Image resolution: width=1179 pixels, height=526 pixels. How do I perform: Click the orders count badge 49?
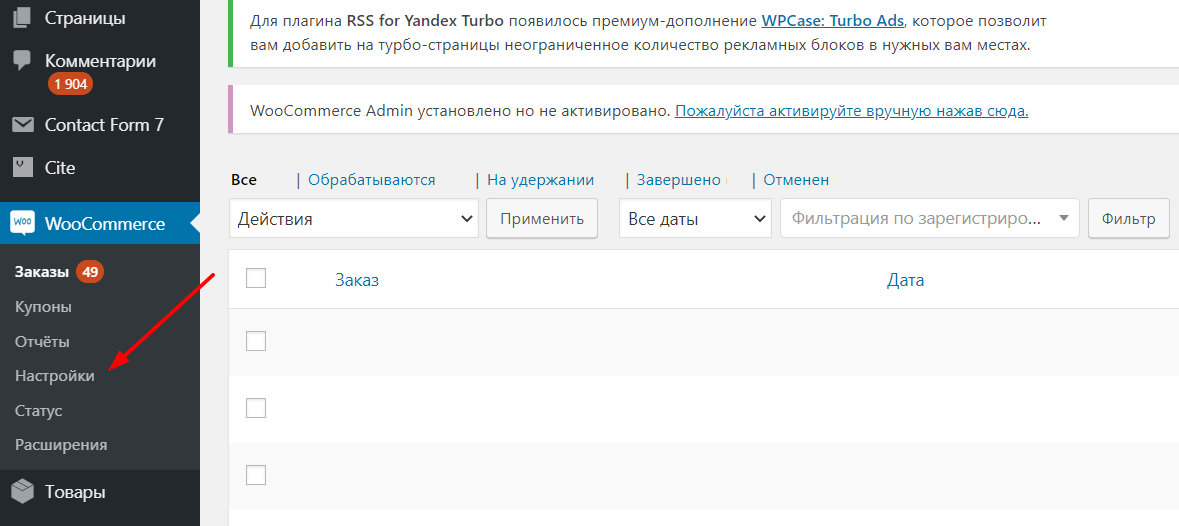coord(91,272)
